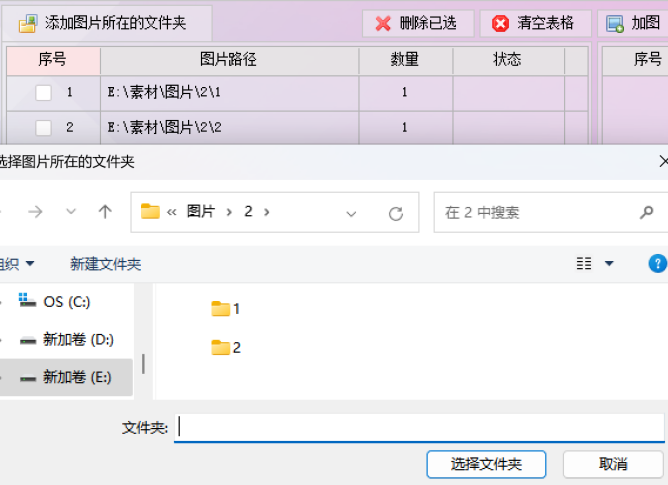Click the search magnifier icon
Screen dimensions: 668x485
click(646, 212)
